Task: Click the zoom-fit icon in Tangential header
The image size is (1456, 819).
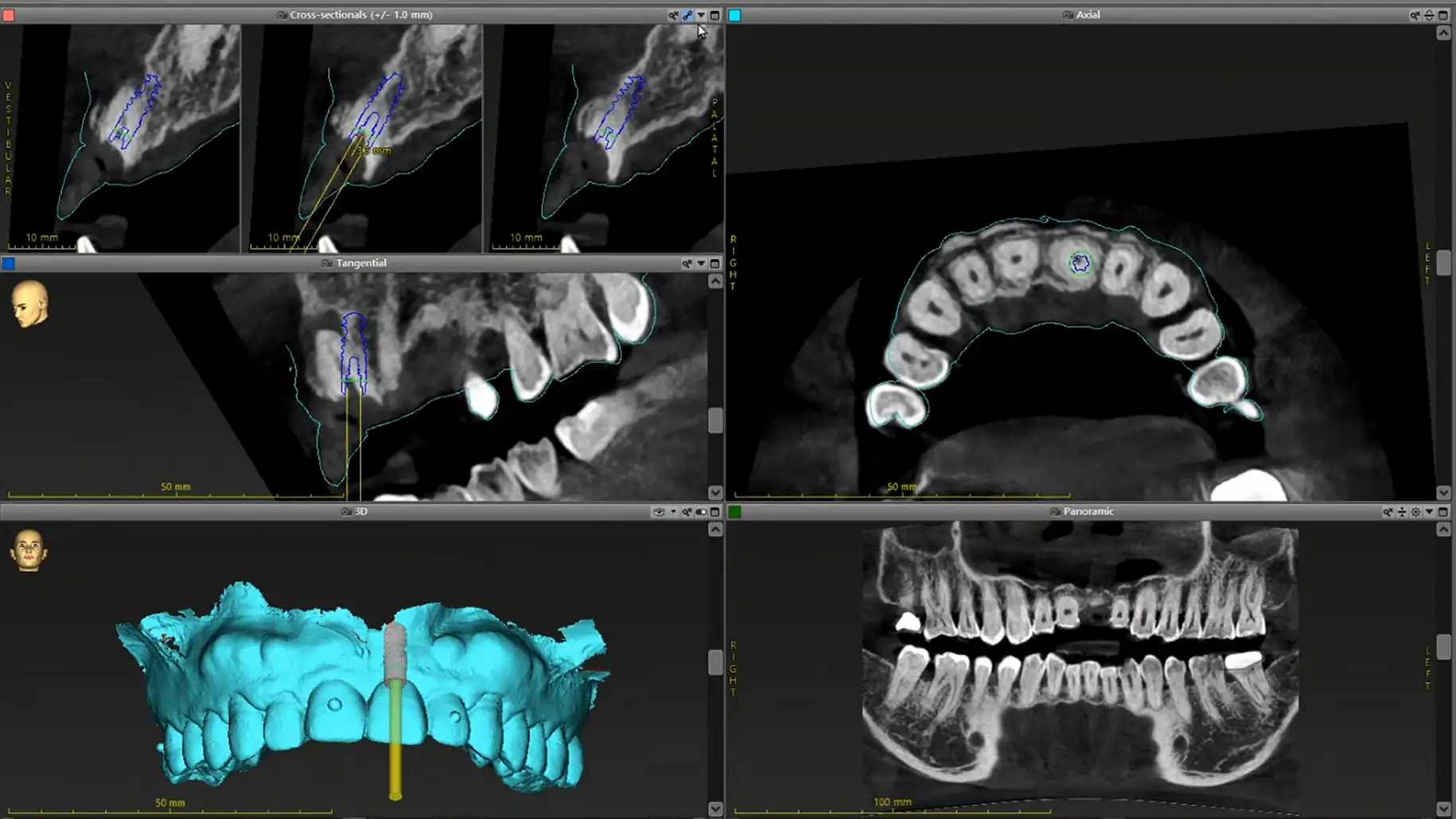Action: 687,263
